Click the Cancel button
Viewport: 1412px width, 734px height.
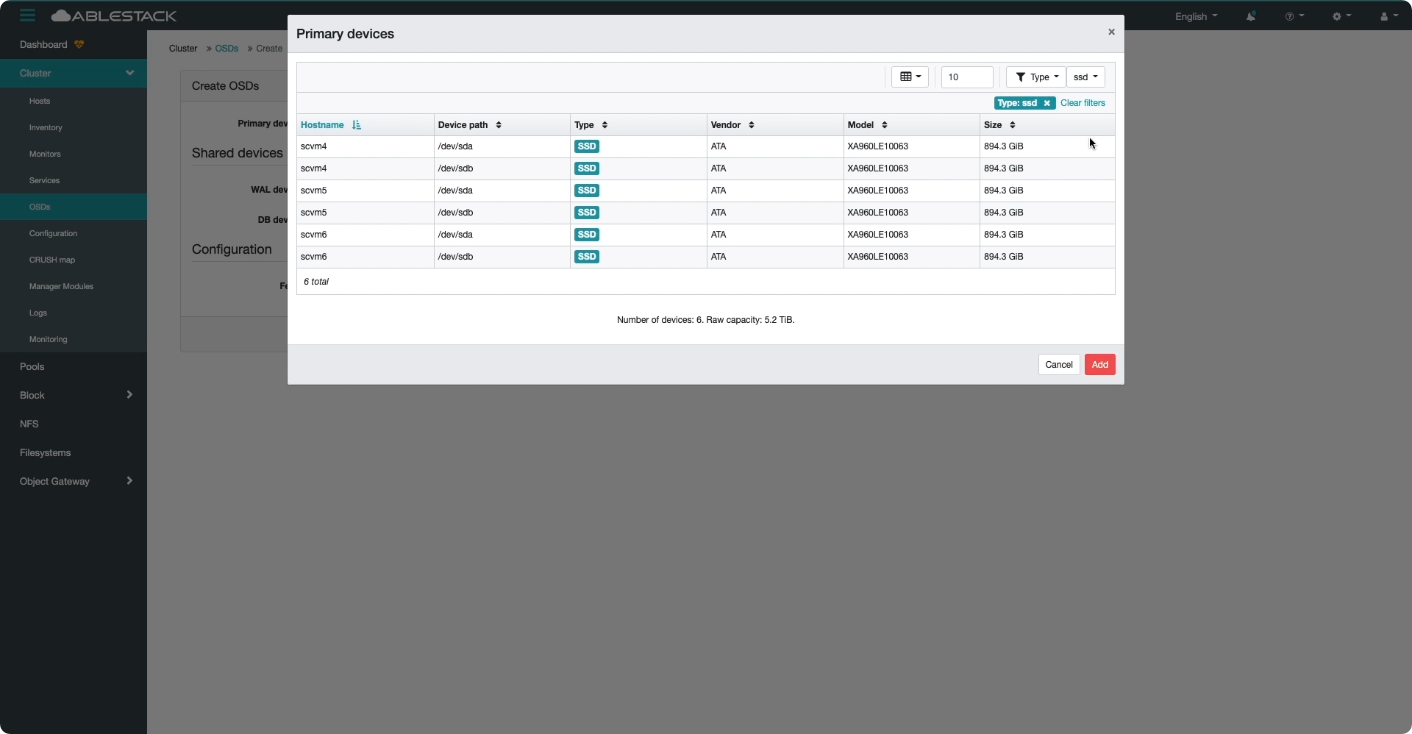click(x=1059, y=365)
